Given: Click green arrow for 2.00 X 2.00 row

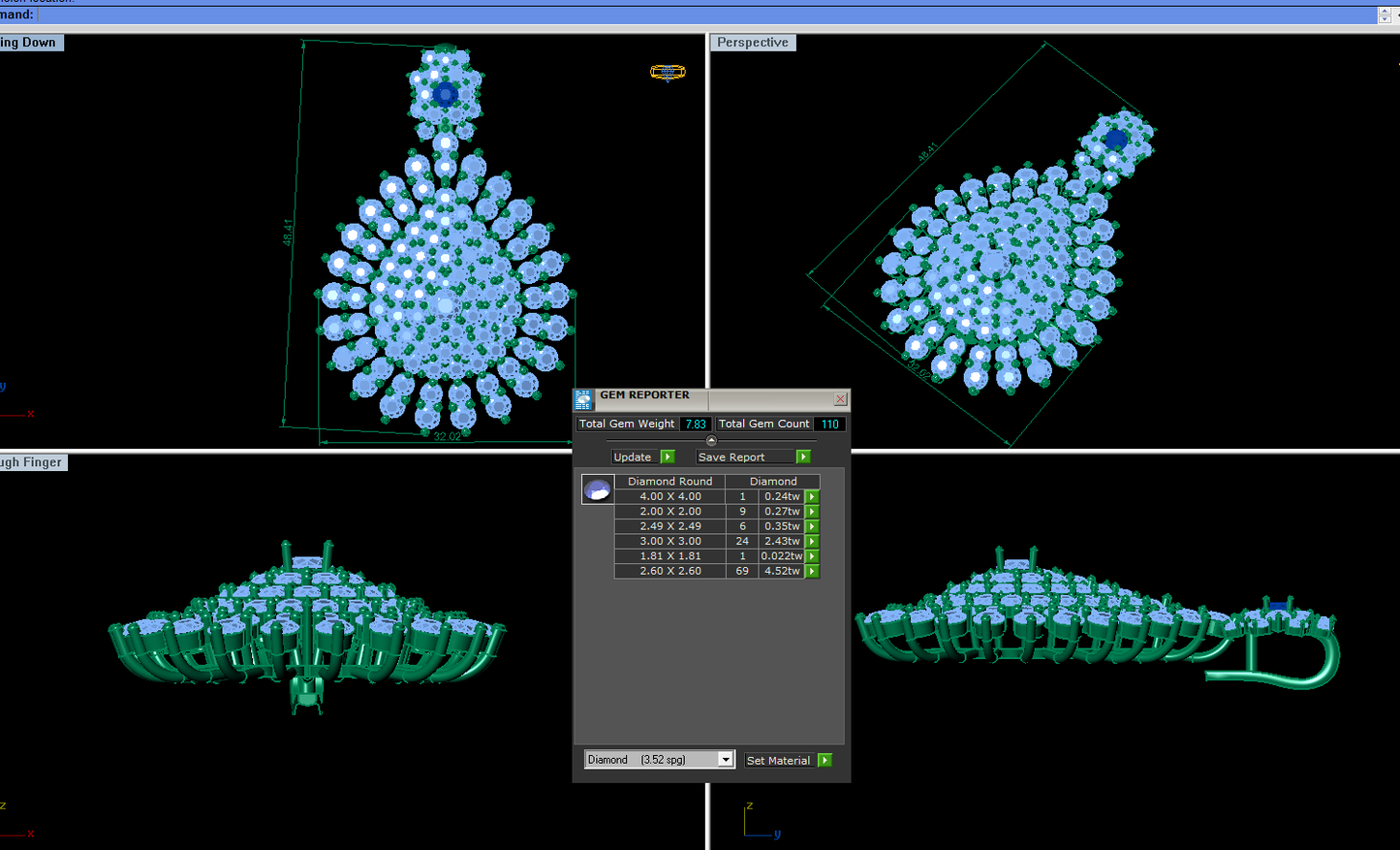Looking at the screenshot, I should coord(812,512).
